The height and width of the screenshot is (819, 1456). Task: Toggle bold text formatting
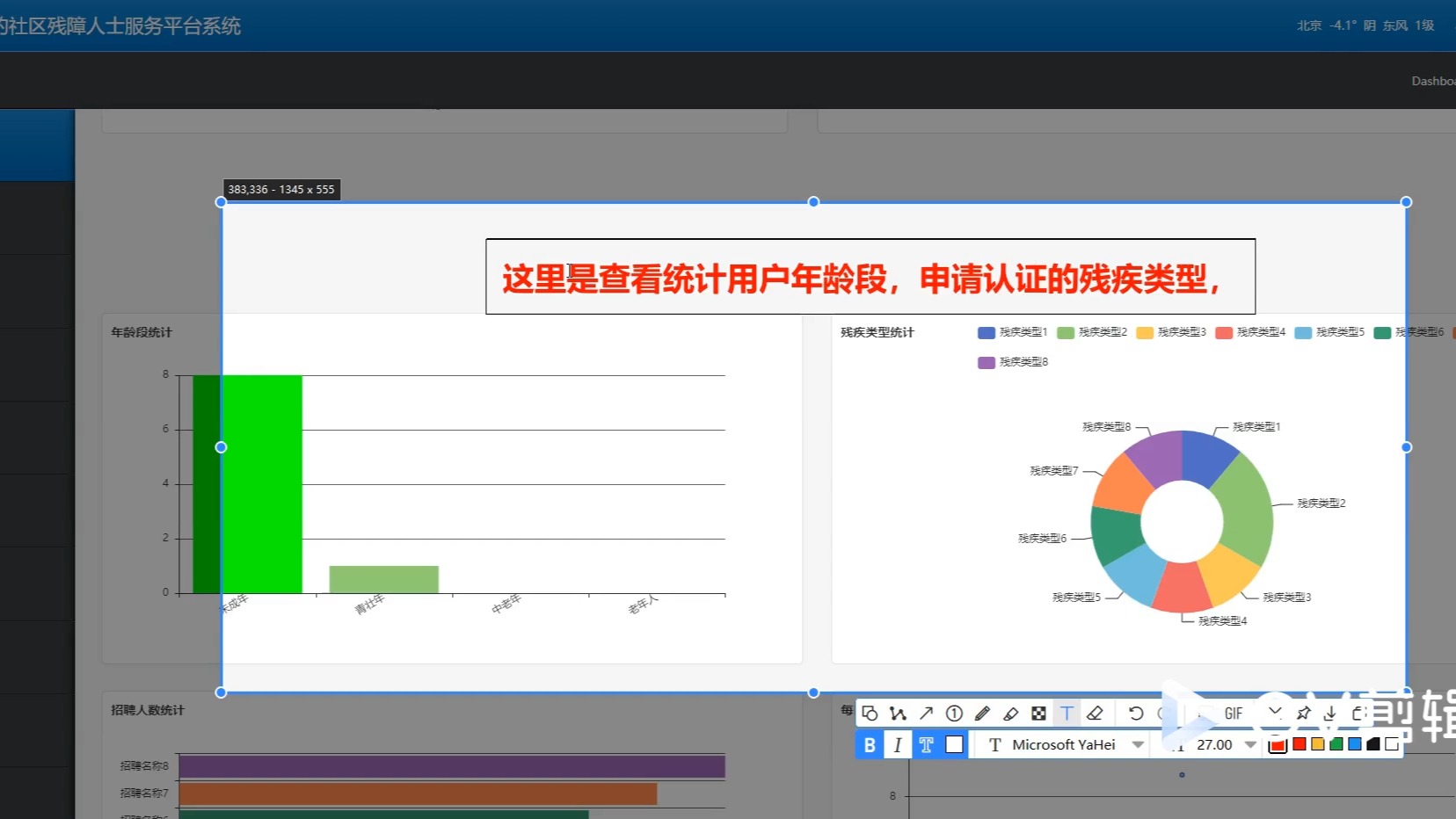point(870,745)
